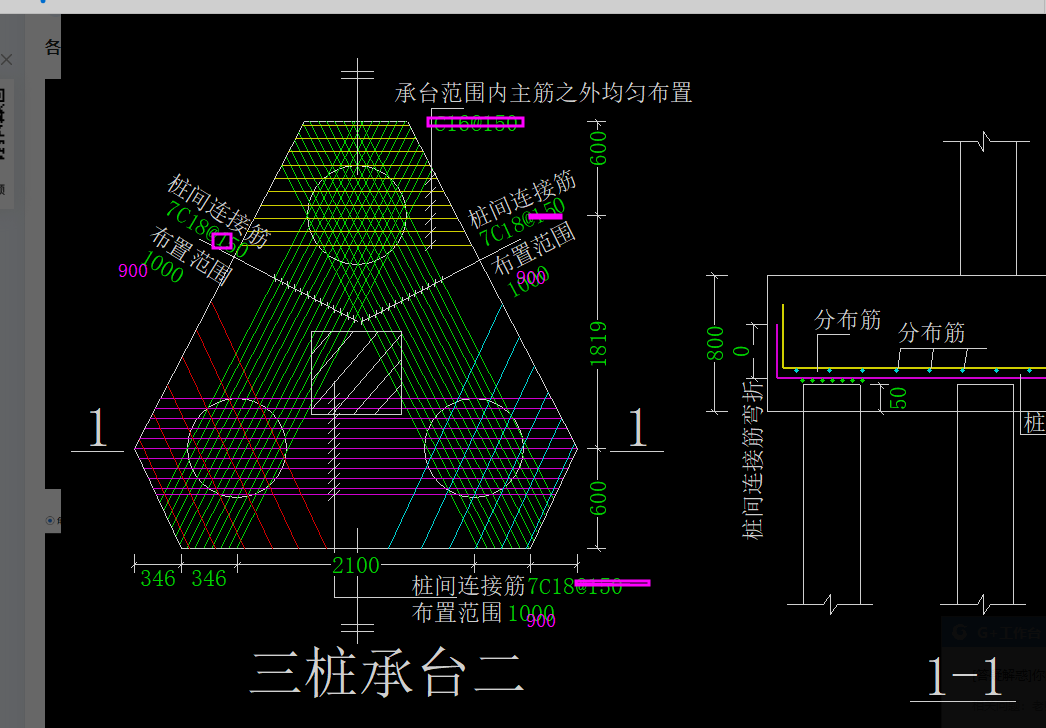The height and width of the screenshot is (728, 1046).
Task: Click the left 分布筋 label in the section
Action: (x=847, y=320)
